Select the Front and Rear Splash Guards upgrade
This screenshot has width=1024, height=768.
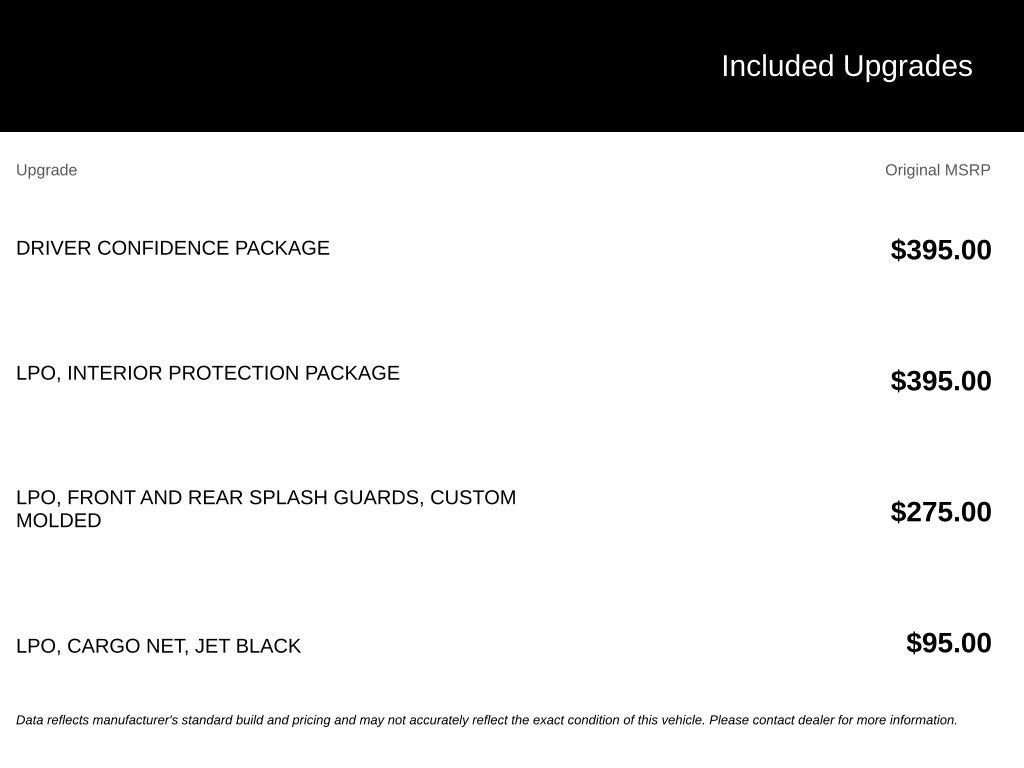coord(266,509)
